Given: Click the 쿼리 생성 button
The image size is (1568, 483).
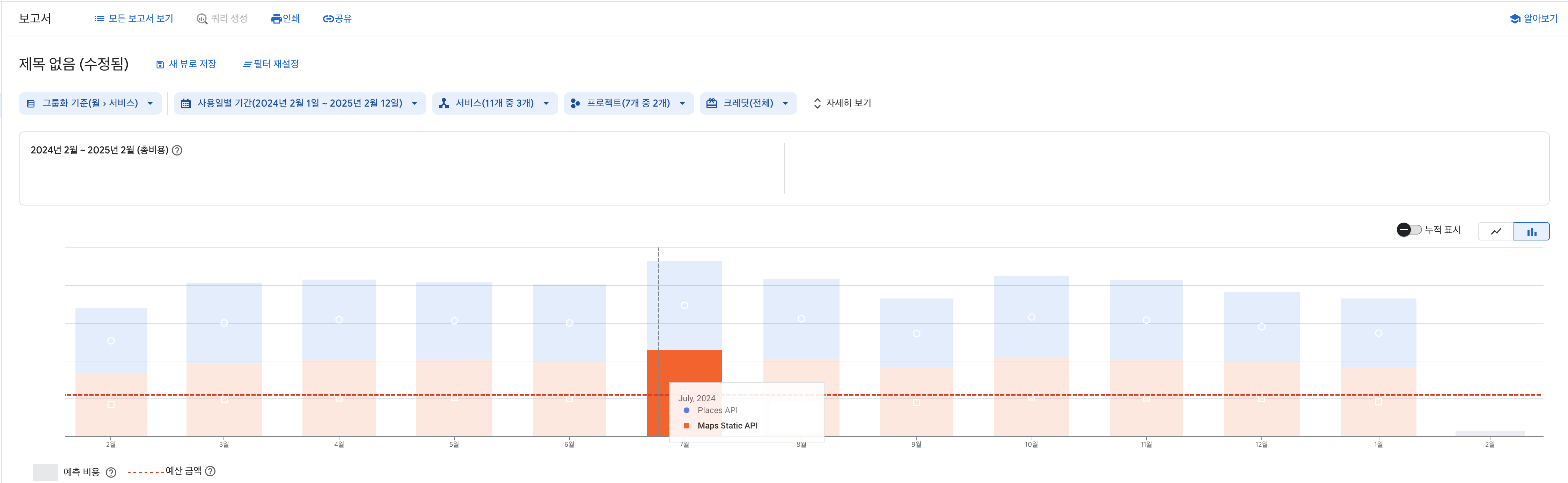Looking at the screenshot, I should click(222, 19).
